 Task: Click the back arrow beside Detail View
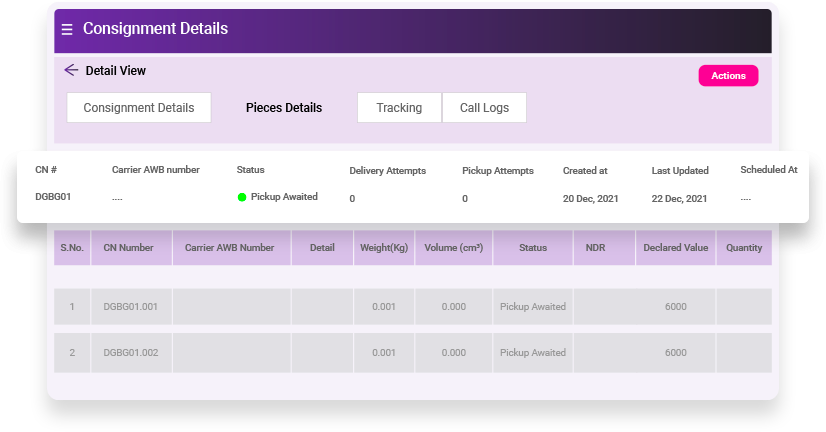[71, 70]
